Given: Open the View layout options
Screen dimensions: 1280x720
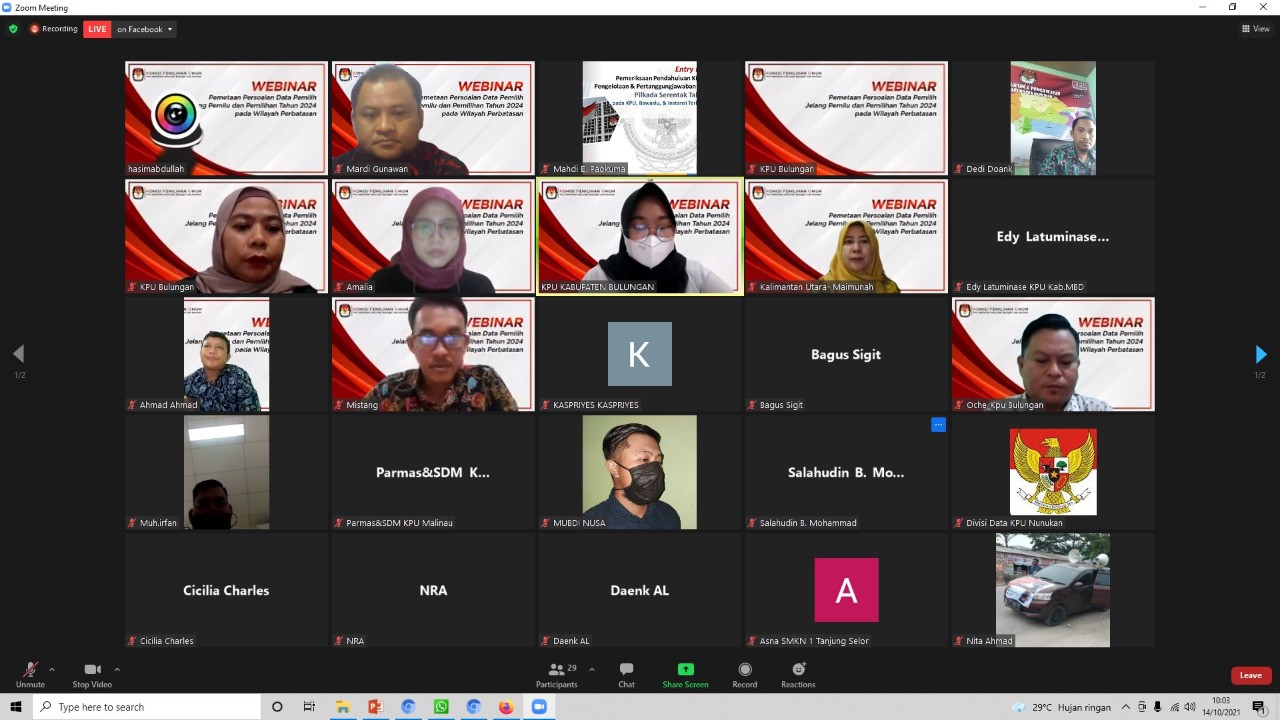Looking at the screenshot, I should (1255, 29).
